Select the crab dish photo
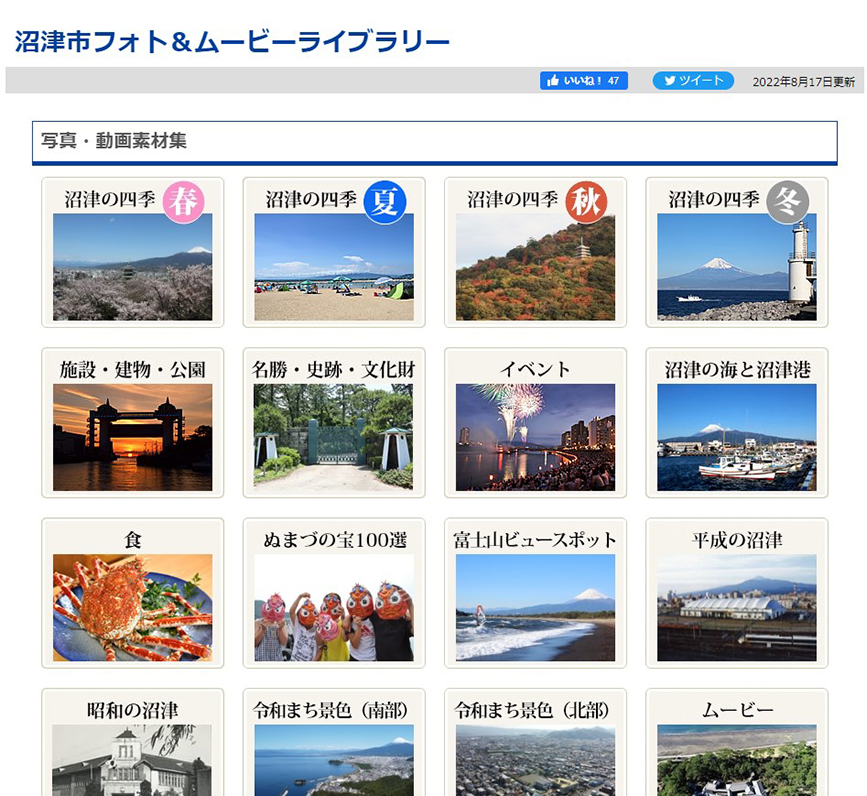This screenshot has width=867, height=796. (x=133, y=608)
